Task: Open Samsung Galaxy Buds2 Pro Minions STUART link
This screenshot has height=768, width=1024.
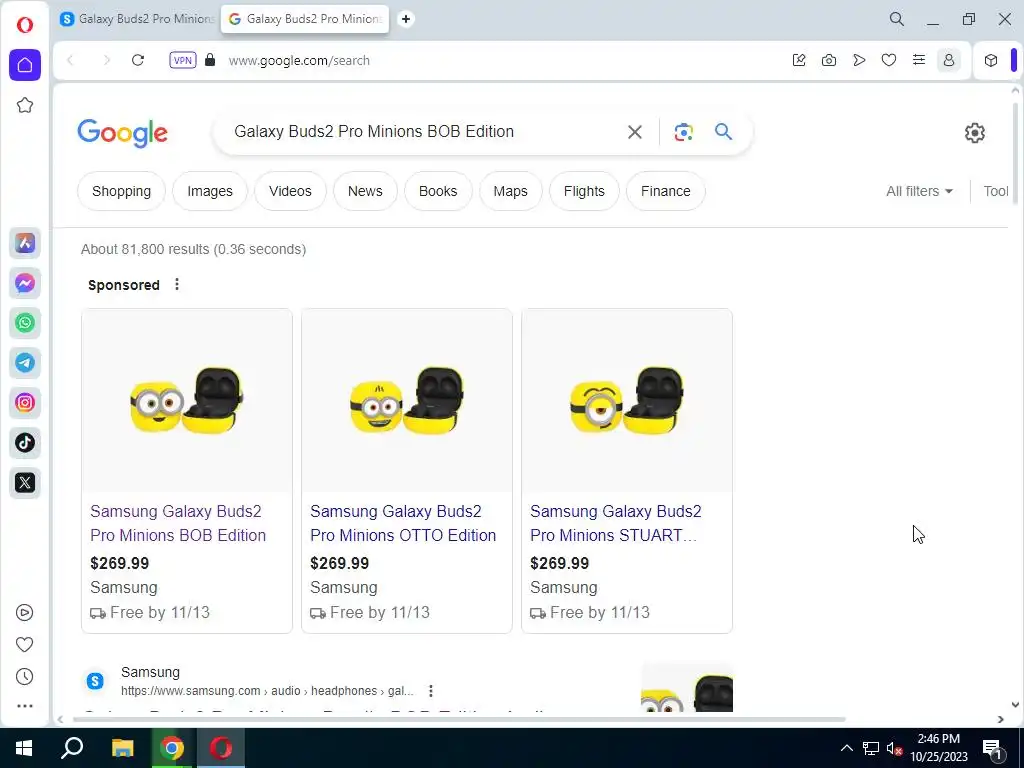Action: pyautogui.click(x=616, y=523)
